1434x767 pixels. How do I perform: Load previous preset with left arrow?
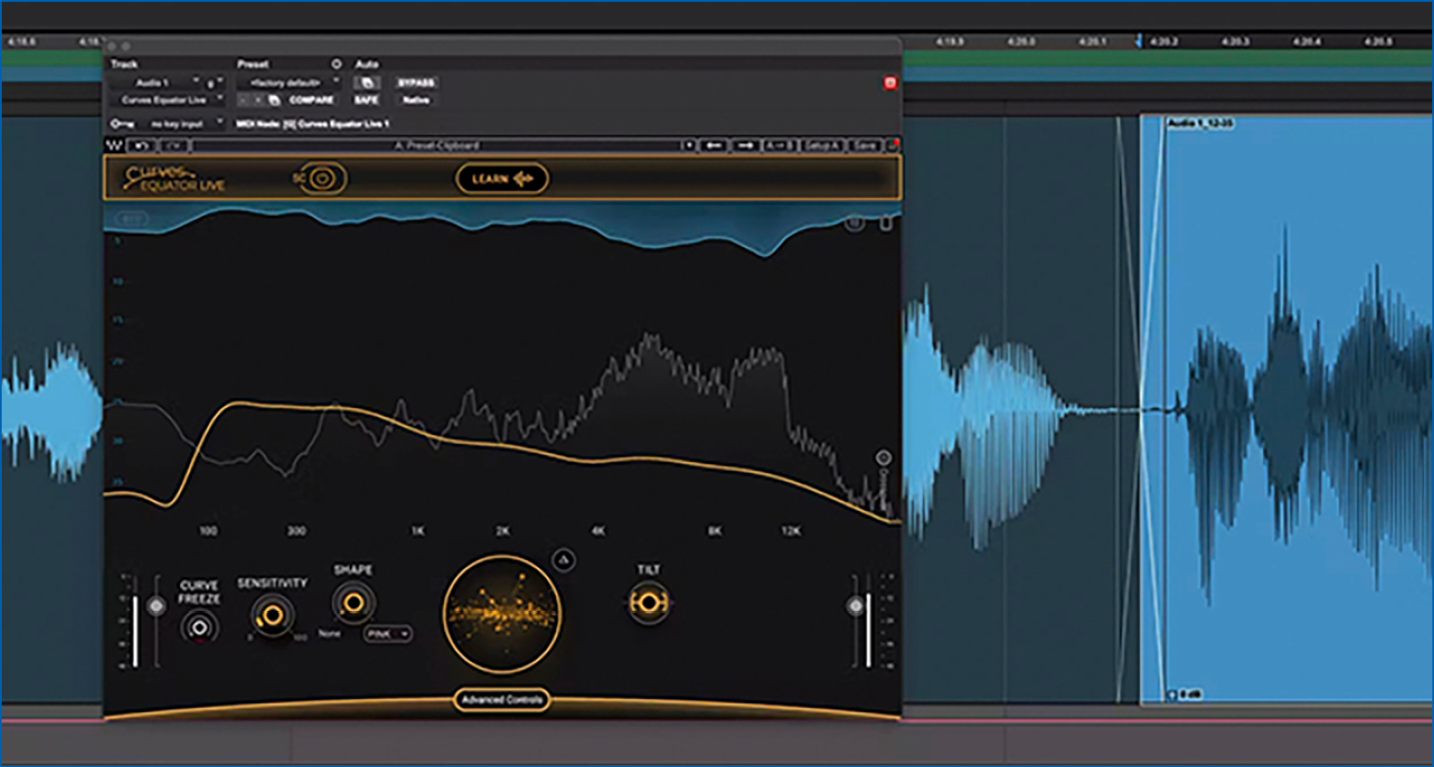(x=714, y=146)
